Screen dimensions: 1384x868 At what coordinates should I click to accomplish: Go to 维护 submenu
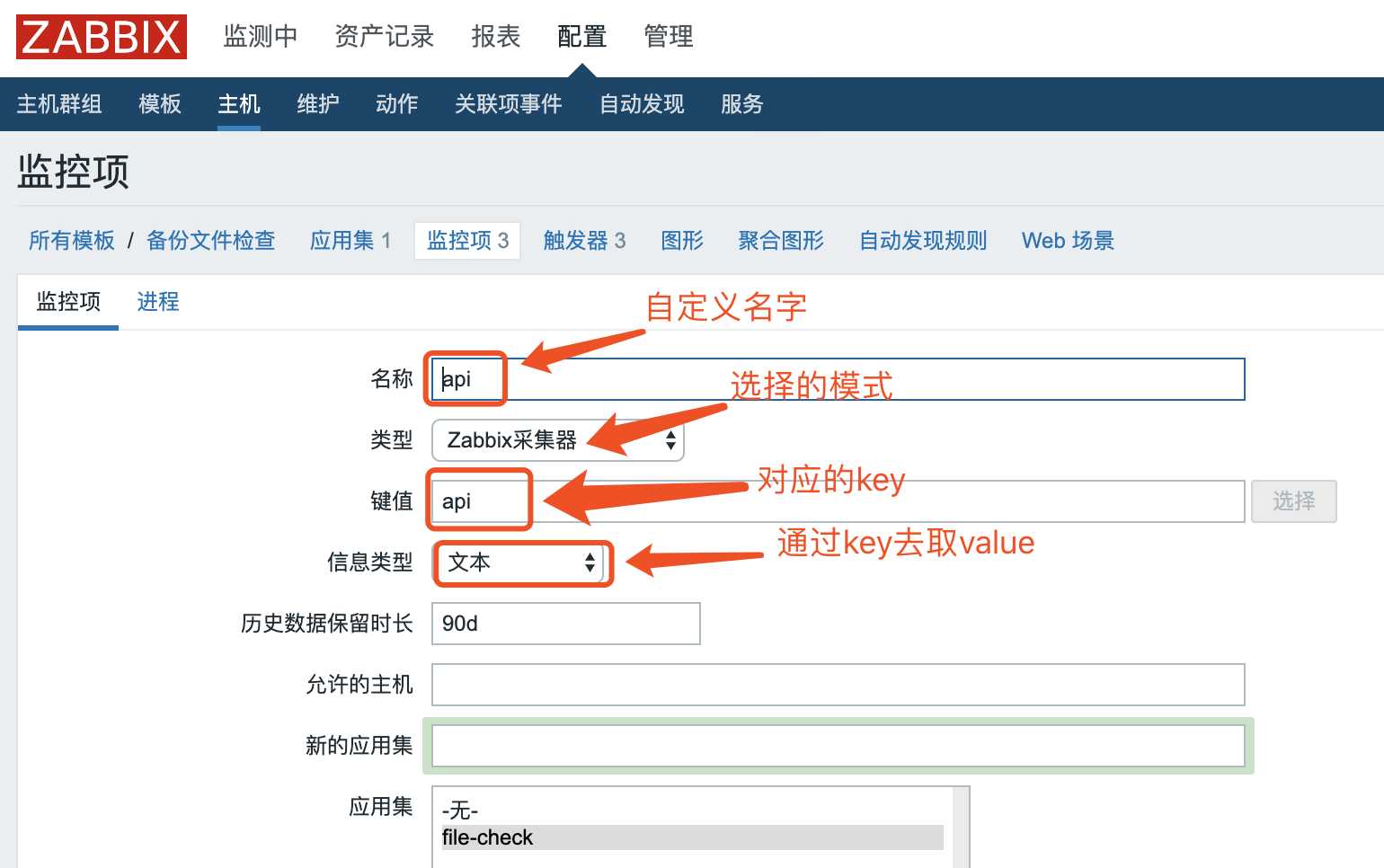click(318, 104)
